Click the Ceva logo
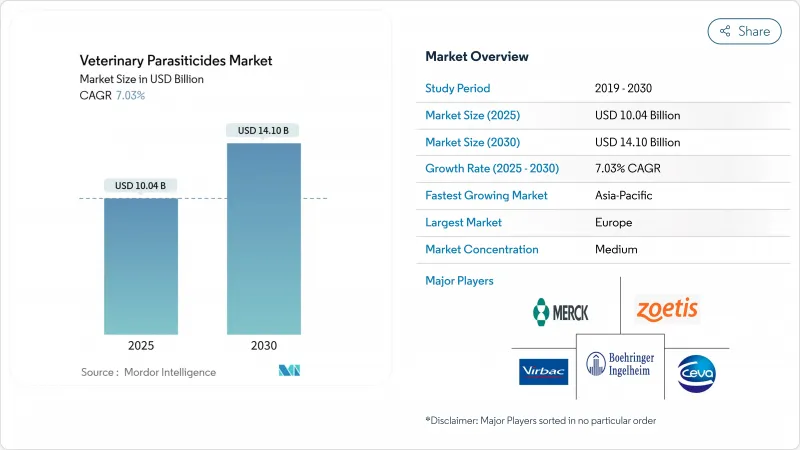This screenshot has height=450, width=800. point(695,372)
